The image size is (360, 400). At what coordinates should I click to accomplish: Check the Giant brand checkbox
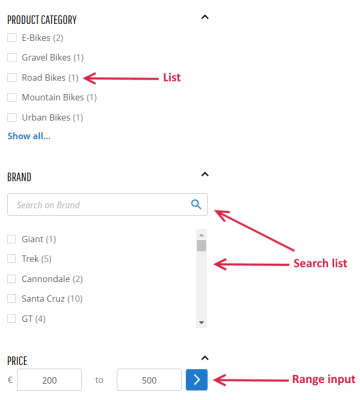tap(12, 239)
